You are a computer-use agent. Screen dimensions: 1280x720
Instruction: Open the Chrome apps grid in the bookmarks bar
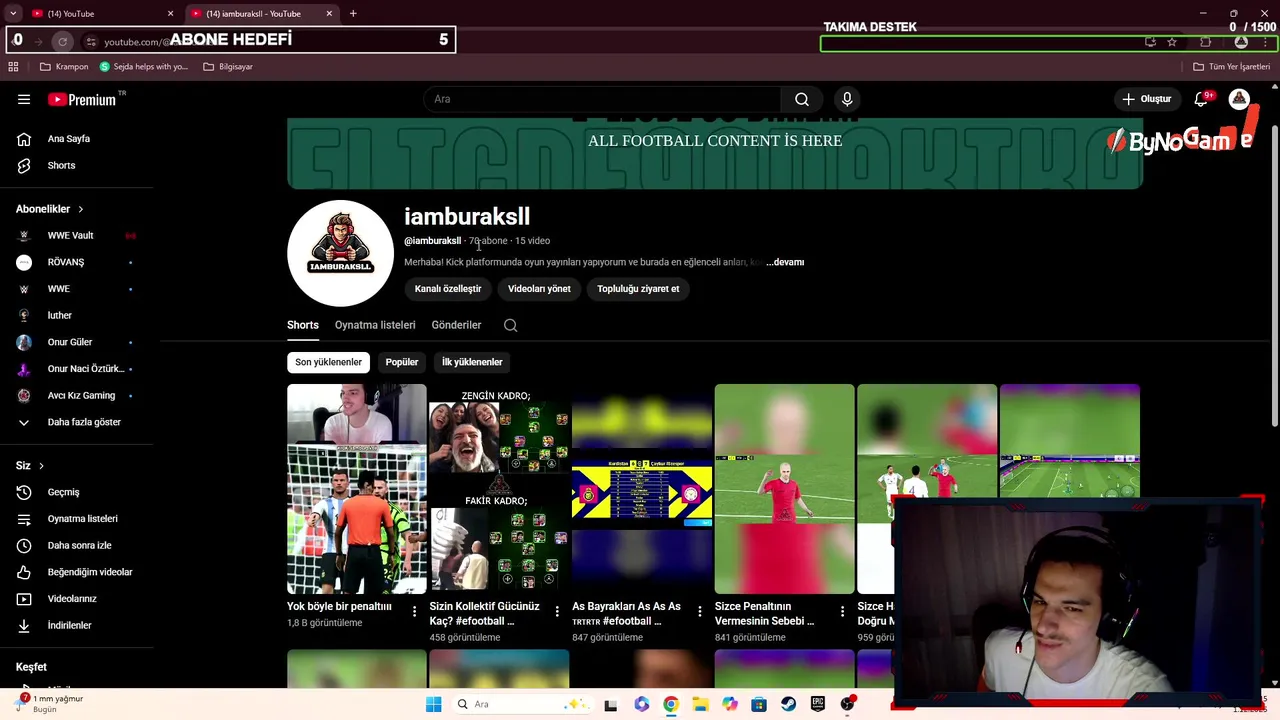point(13,67)
